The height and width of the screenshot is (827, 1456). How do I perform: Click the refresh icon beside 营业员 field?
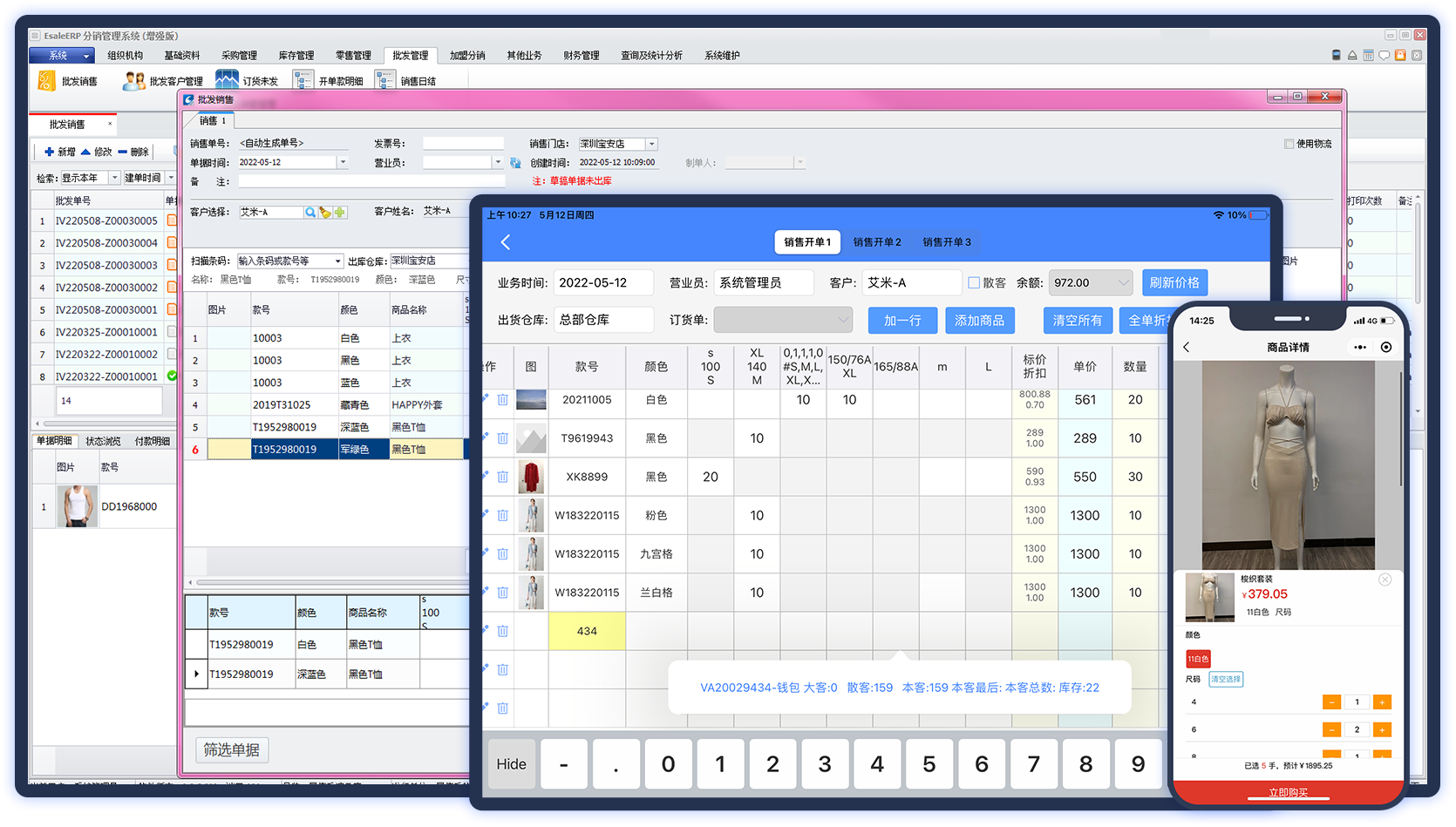[515, 163]
